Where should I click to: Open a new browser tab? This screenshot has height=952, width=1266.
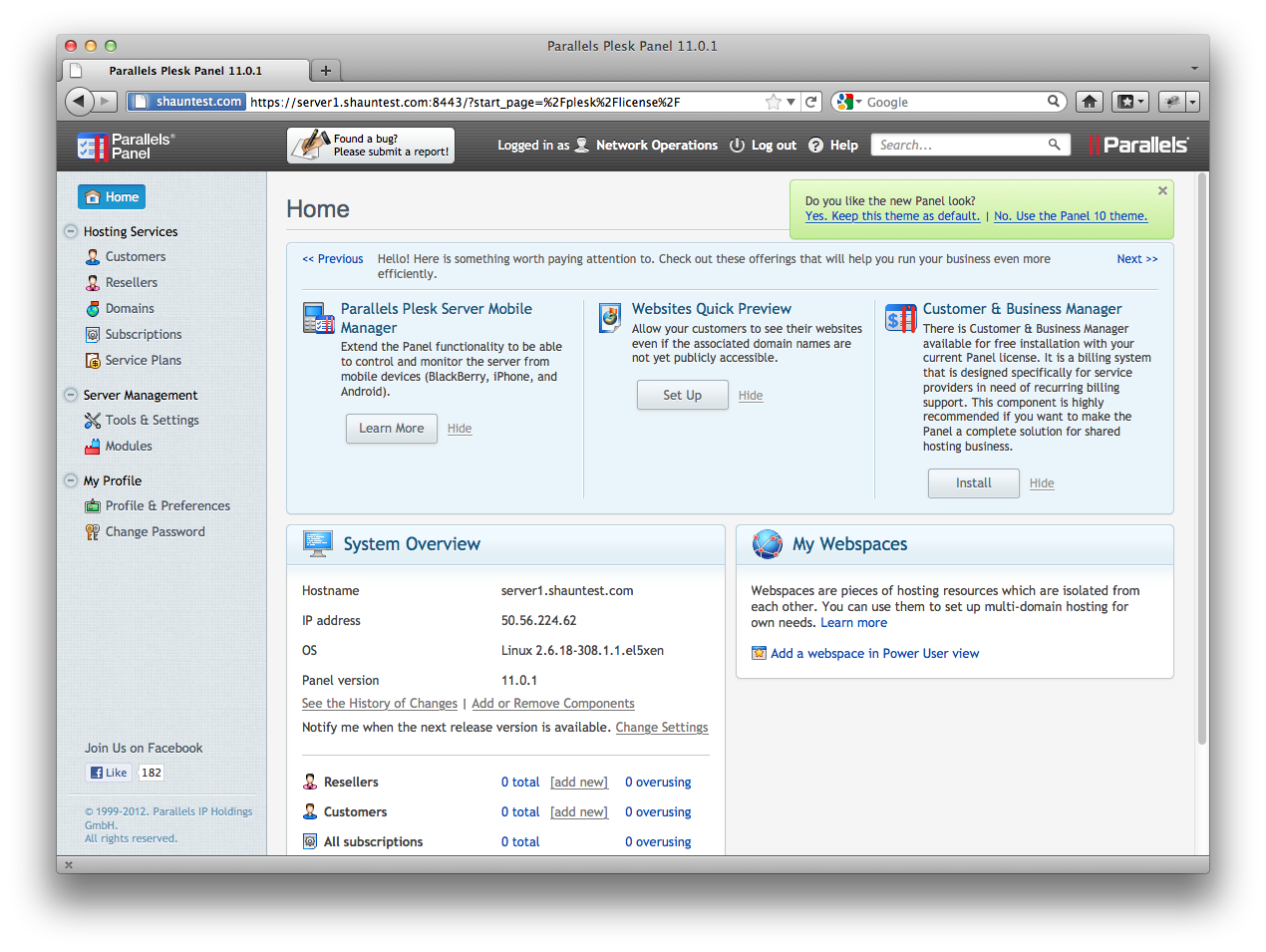click(325, 71)
